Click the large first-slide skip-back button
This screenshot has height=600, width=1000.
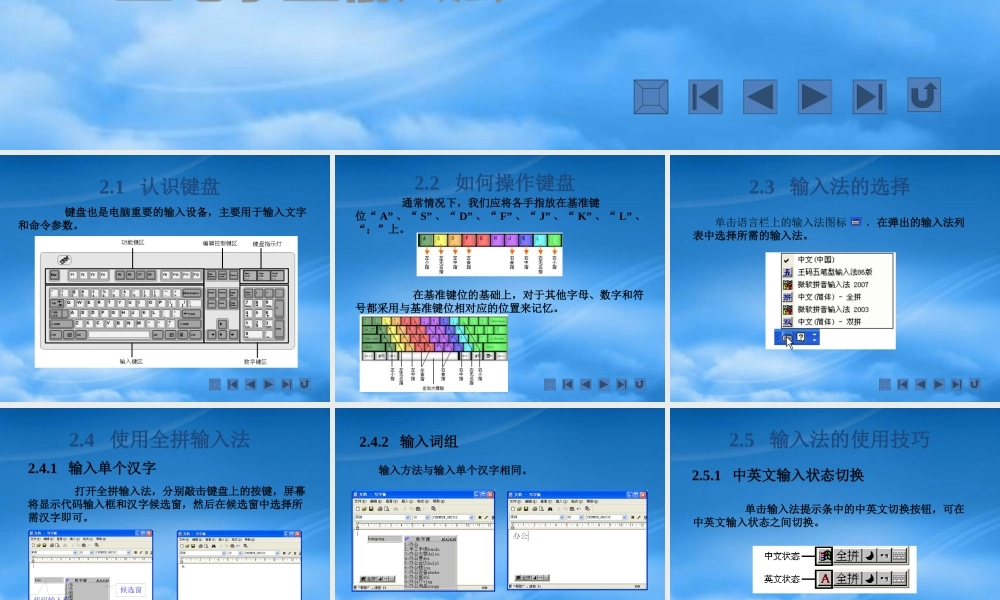click(x=705, y=97)
